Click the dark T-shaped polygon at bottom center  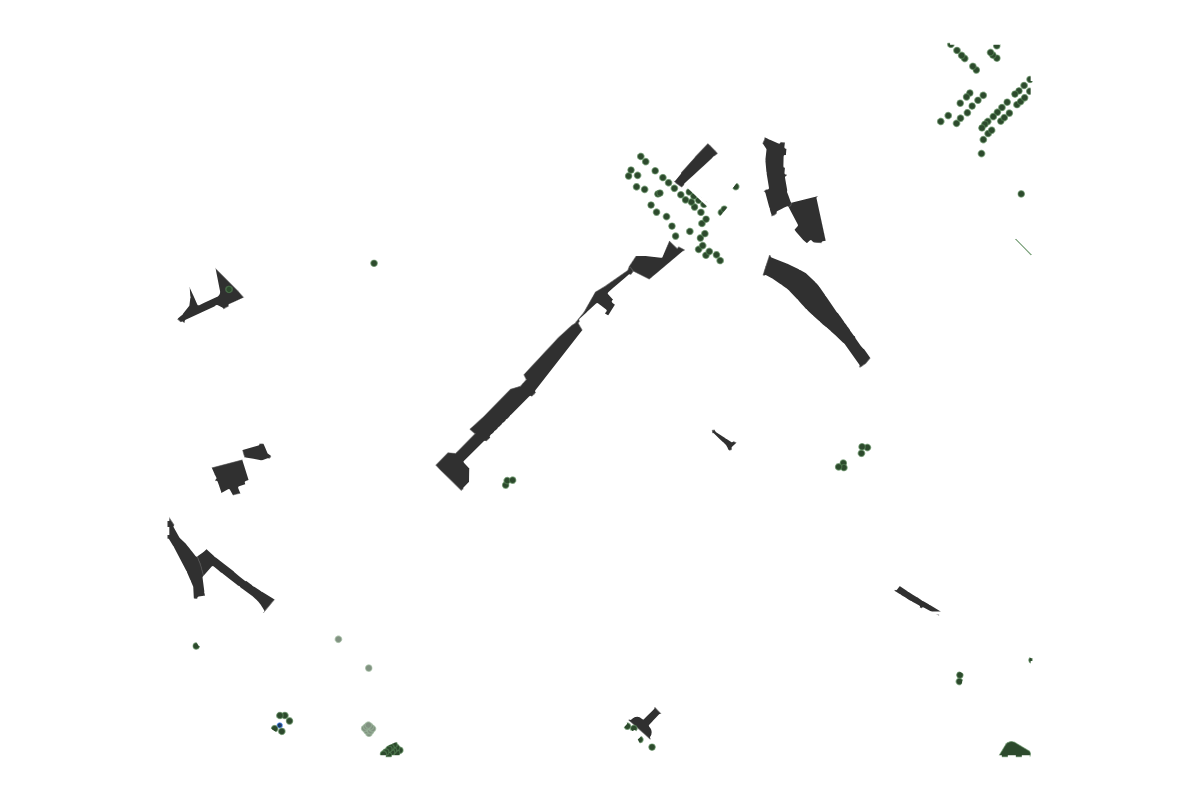tap(644, 722)
